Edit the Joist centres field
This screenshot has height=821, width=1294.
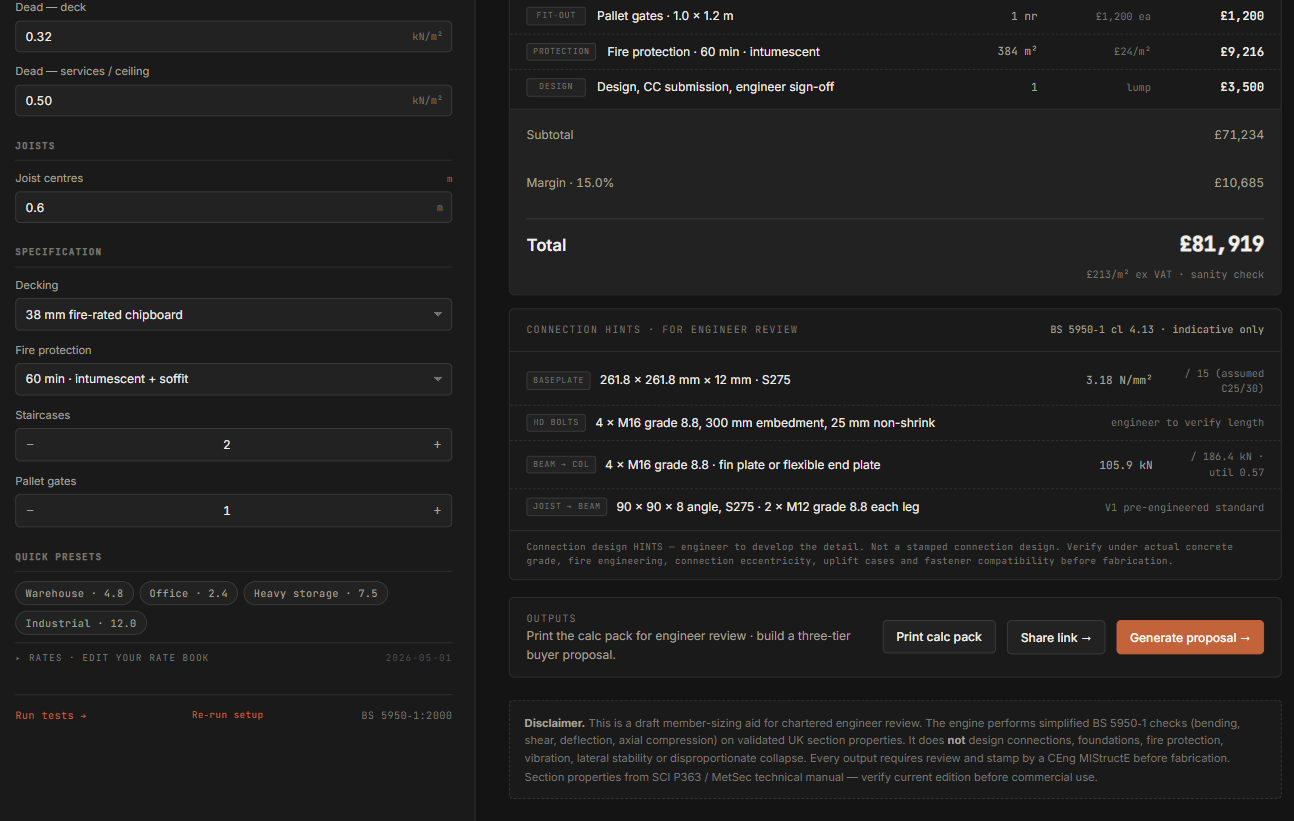[x=233, y=207]
